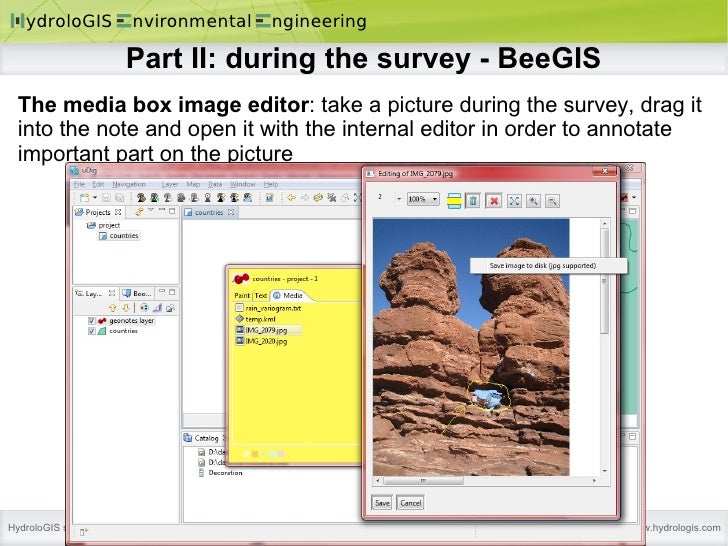Screen dimensions: 728x546
Task: Click the rightmost icon in Layers toolbar
Action: [170, 308]
